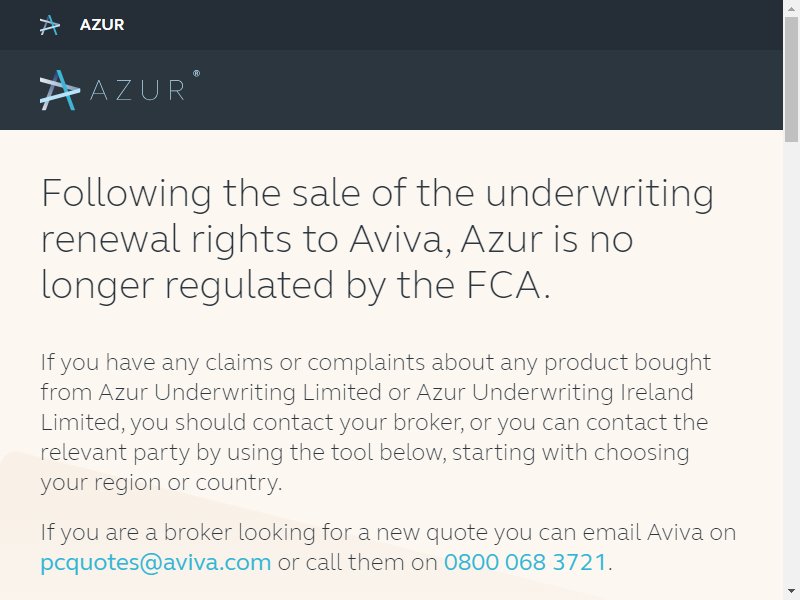
Task: Click the scrollbar down arrow
Action: [x=791, y=592]
